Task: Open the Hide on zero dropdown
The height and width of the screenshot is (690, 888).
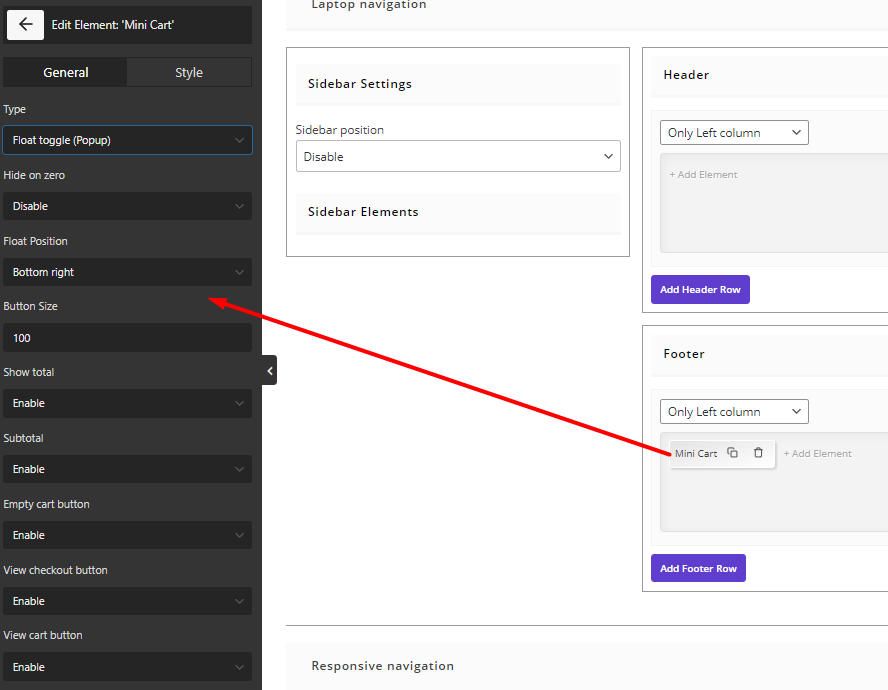Action: 127,206
